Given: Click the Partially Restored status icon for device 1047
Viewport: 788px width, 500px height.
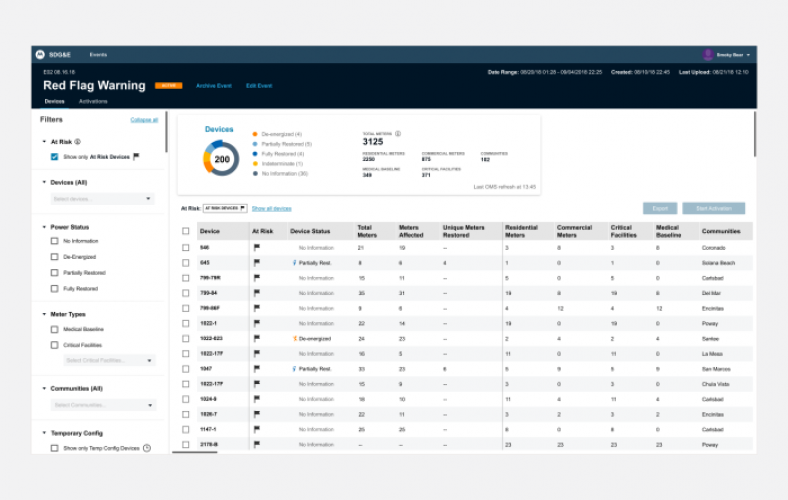Looking at the screenshot, I should [295, 369].
